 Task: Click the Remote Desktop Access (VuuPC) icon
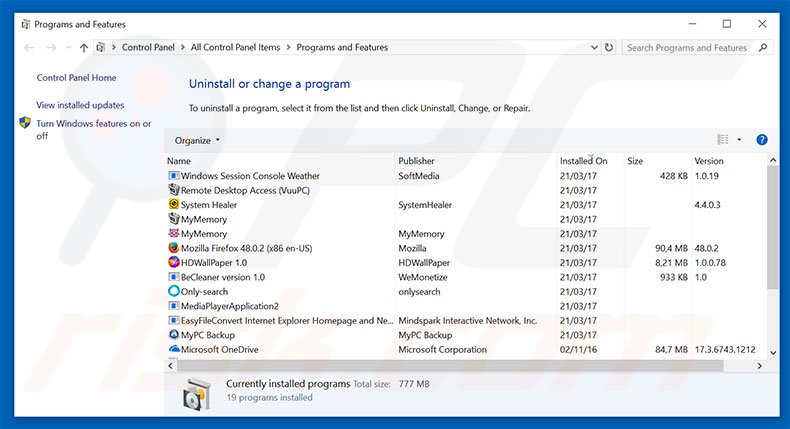tap(173, 190)
